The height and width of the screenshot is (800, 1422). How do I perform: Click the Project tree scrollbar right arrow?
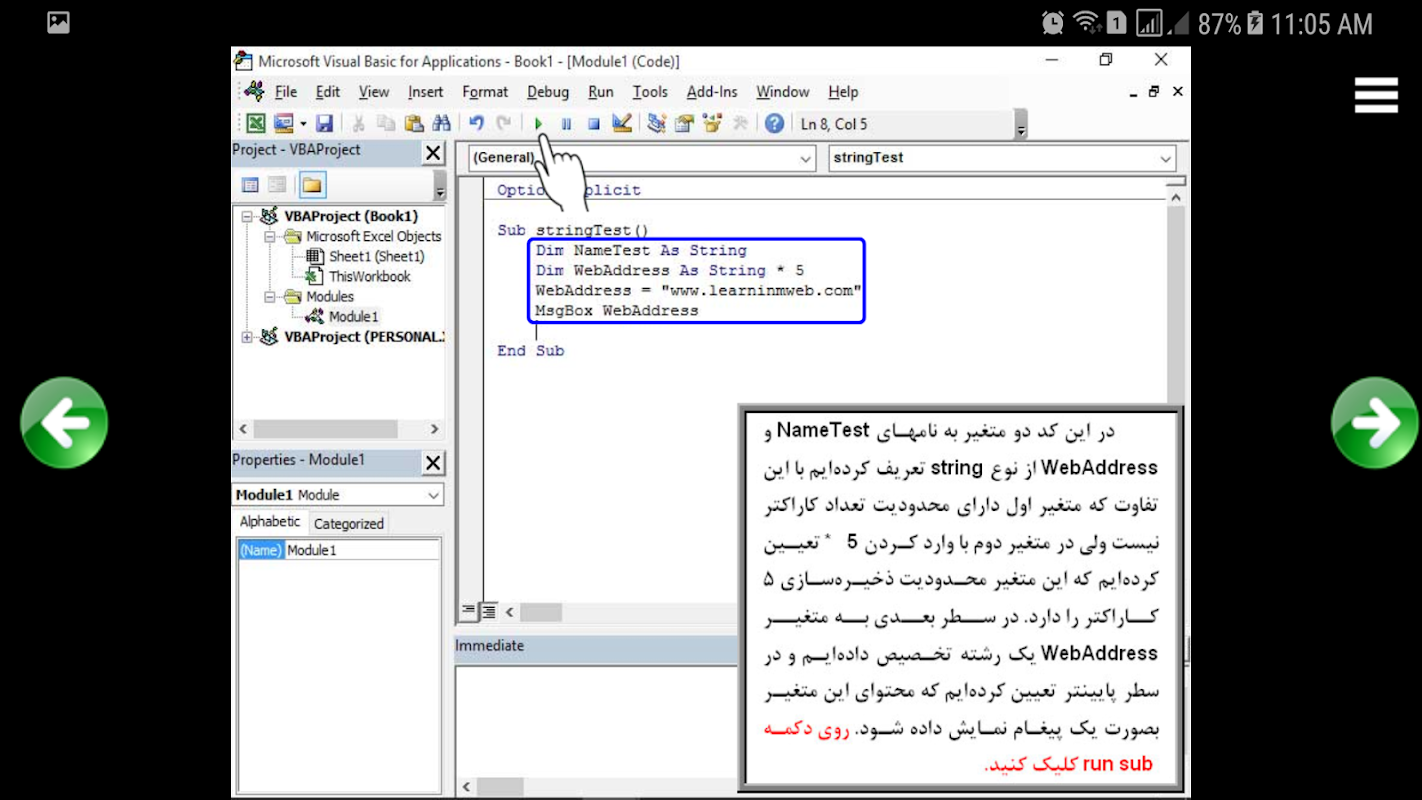click(x=434, y=429)
